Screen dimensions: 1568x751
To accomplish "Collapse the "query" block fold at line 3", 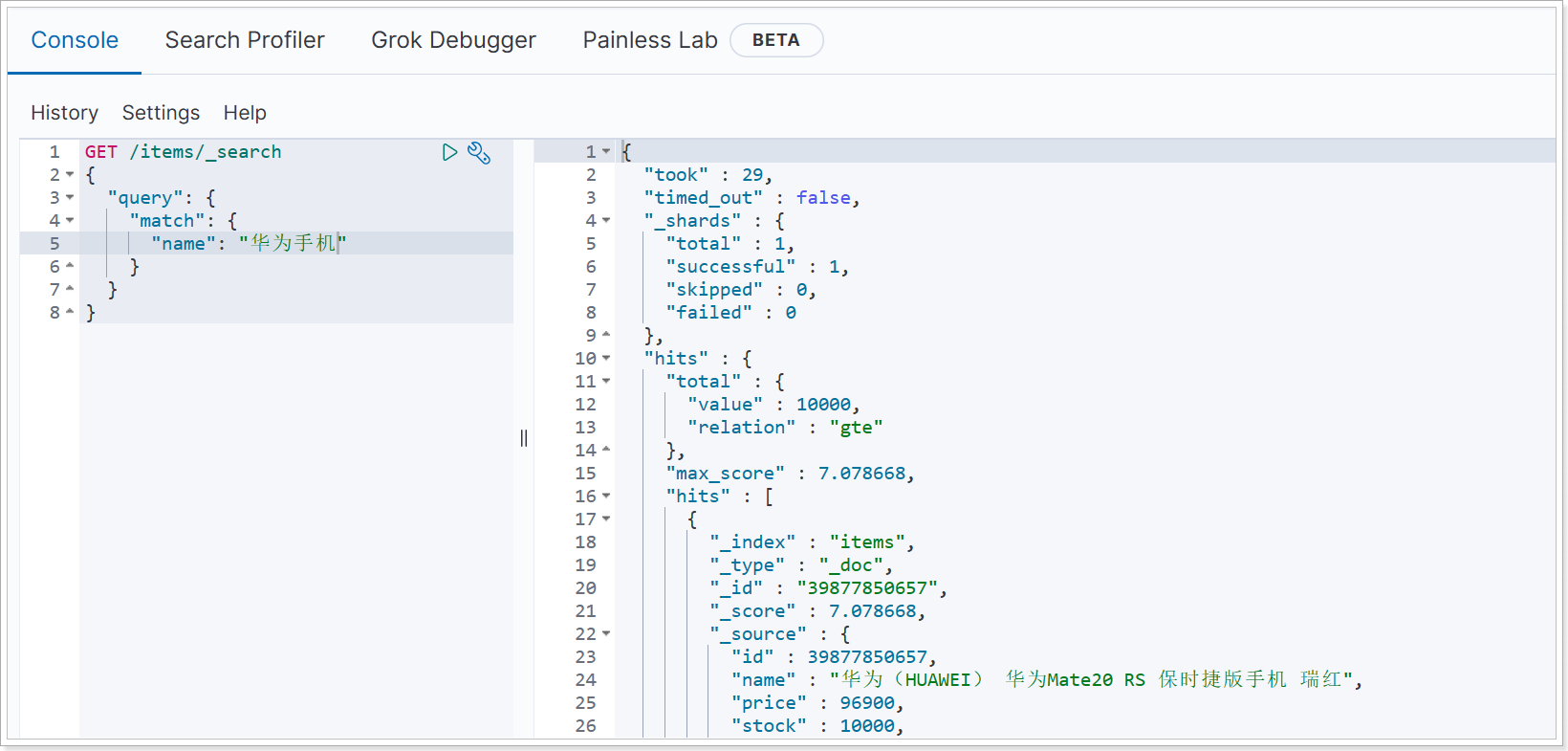I will (x=70, y=198).
